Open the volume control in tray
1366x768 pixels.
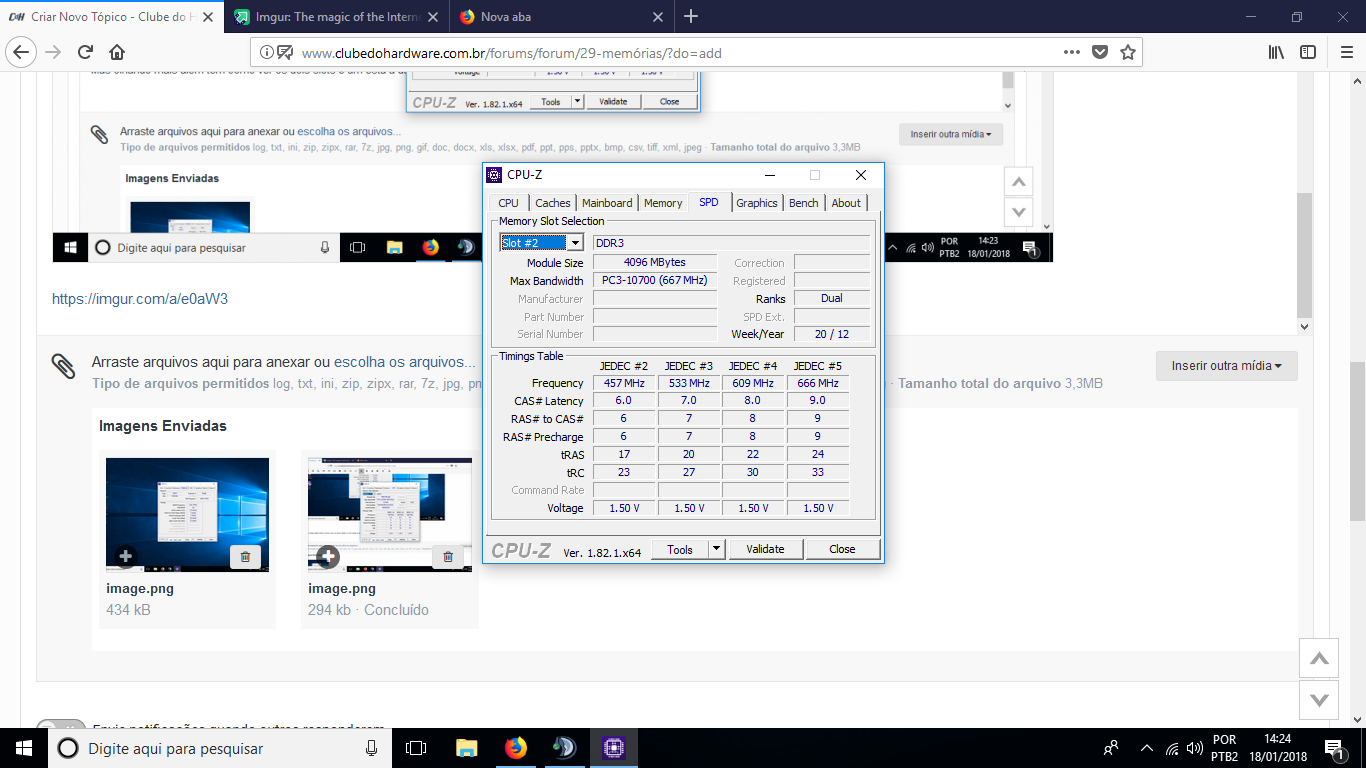1192,748
